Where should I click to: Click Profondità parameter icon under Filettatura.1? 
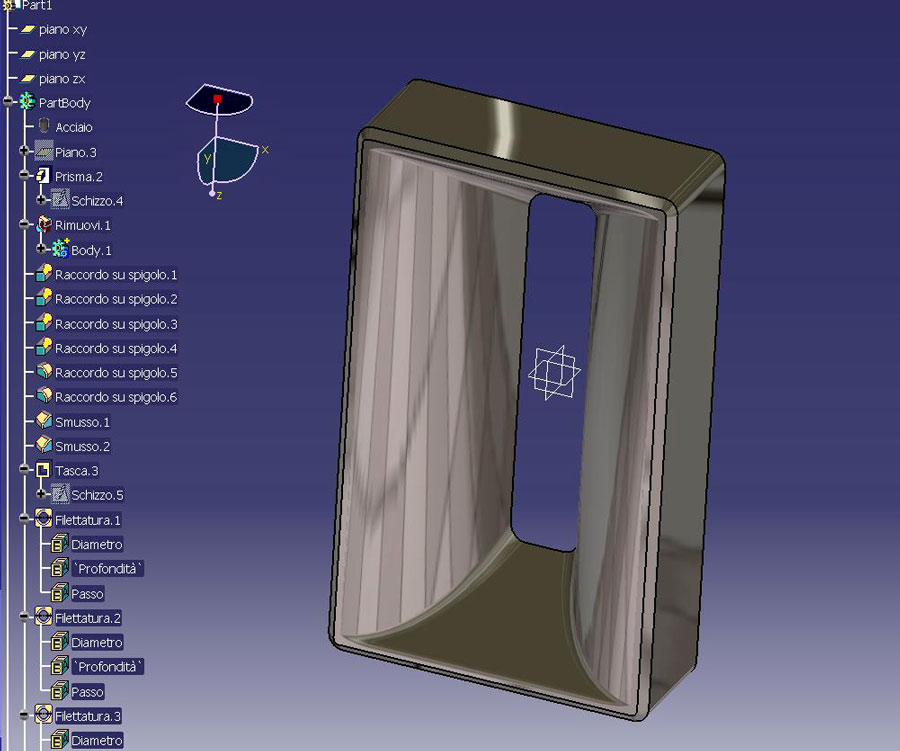coord(60,568)
